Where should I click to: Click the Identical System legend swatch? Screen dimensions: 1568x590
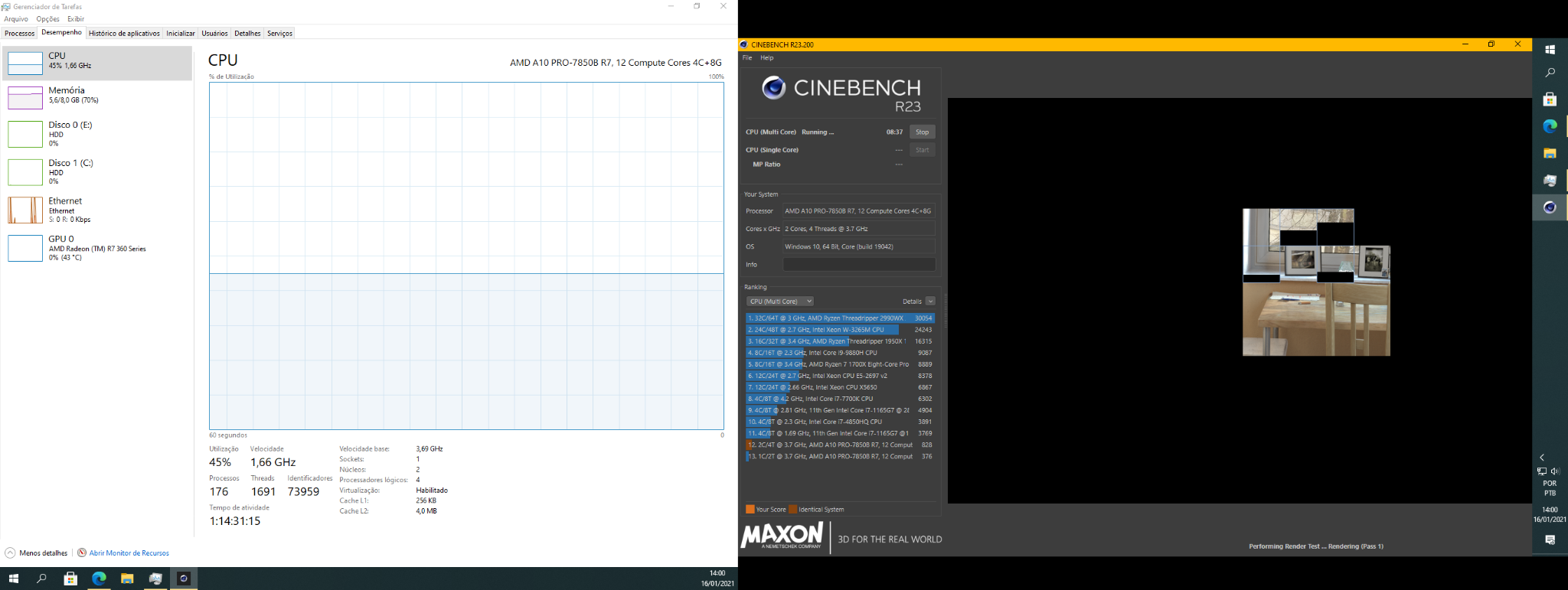(793, 510)
